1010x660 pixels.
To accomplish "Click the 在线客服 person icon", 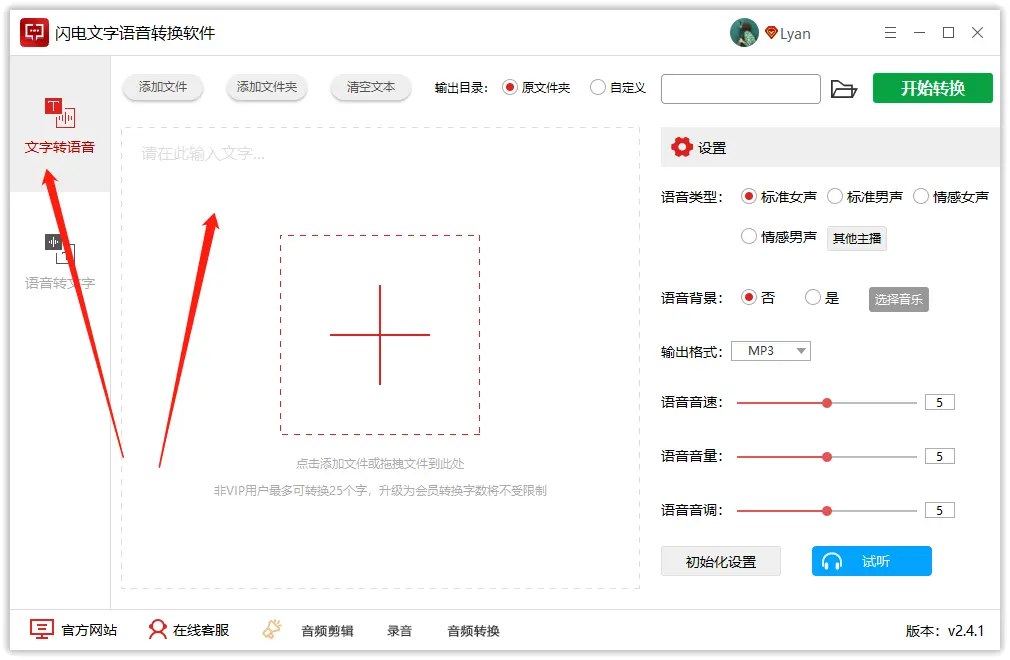I will [157, 630].
